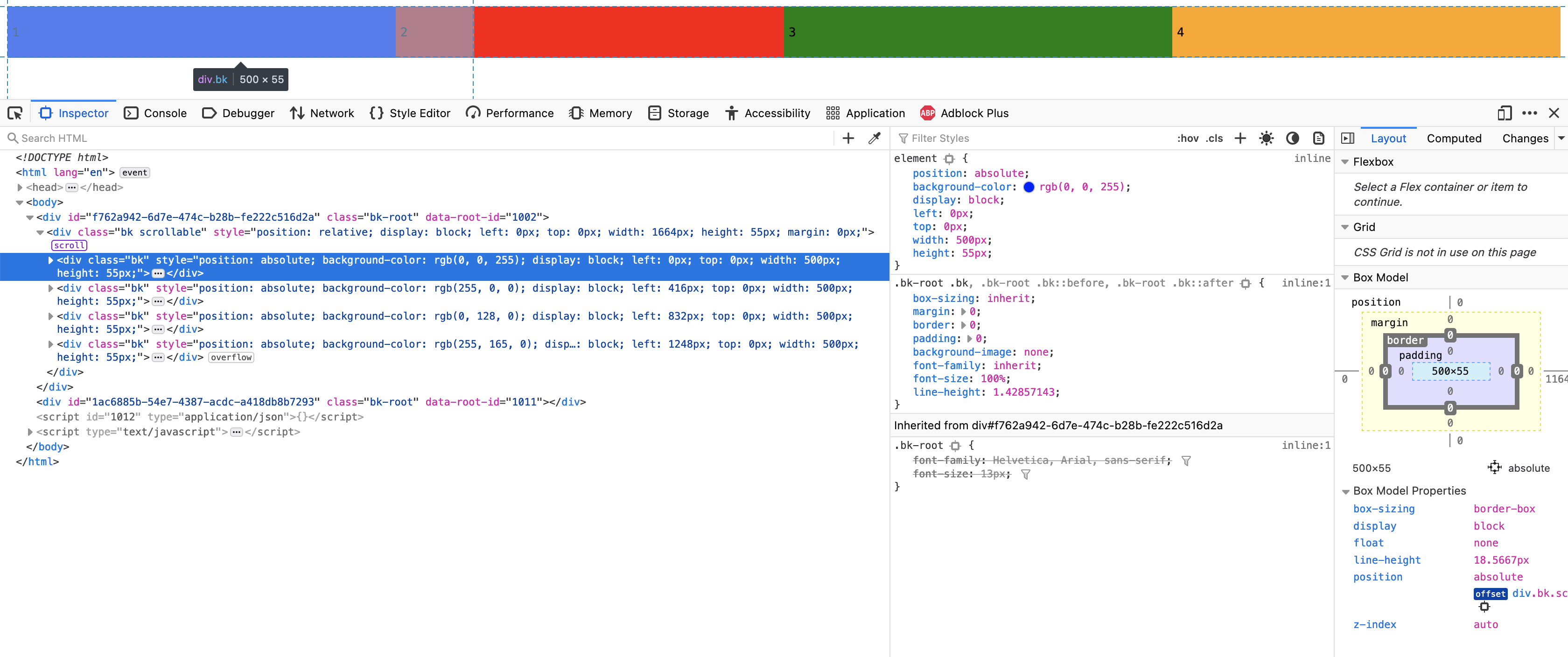Click the Search HTML field
This screenshot has width=1568, height=657.
pos(420,138)
